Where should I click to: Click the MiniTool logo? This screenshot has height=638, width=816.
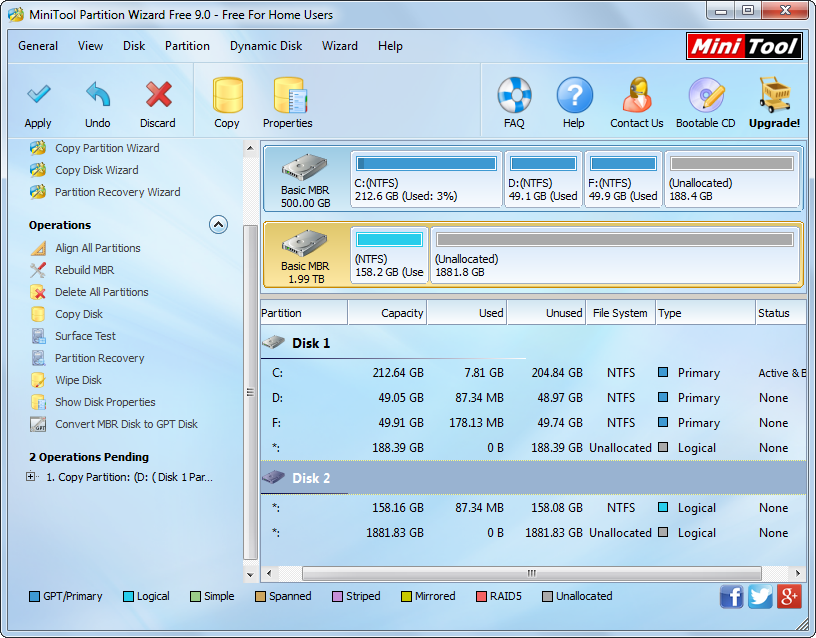744,46
